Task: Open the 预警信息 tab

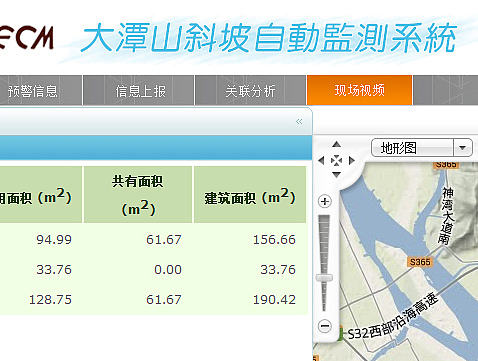Action: tap(33, 90)
